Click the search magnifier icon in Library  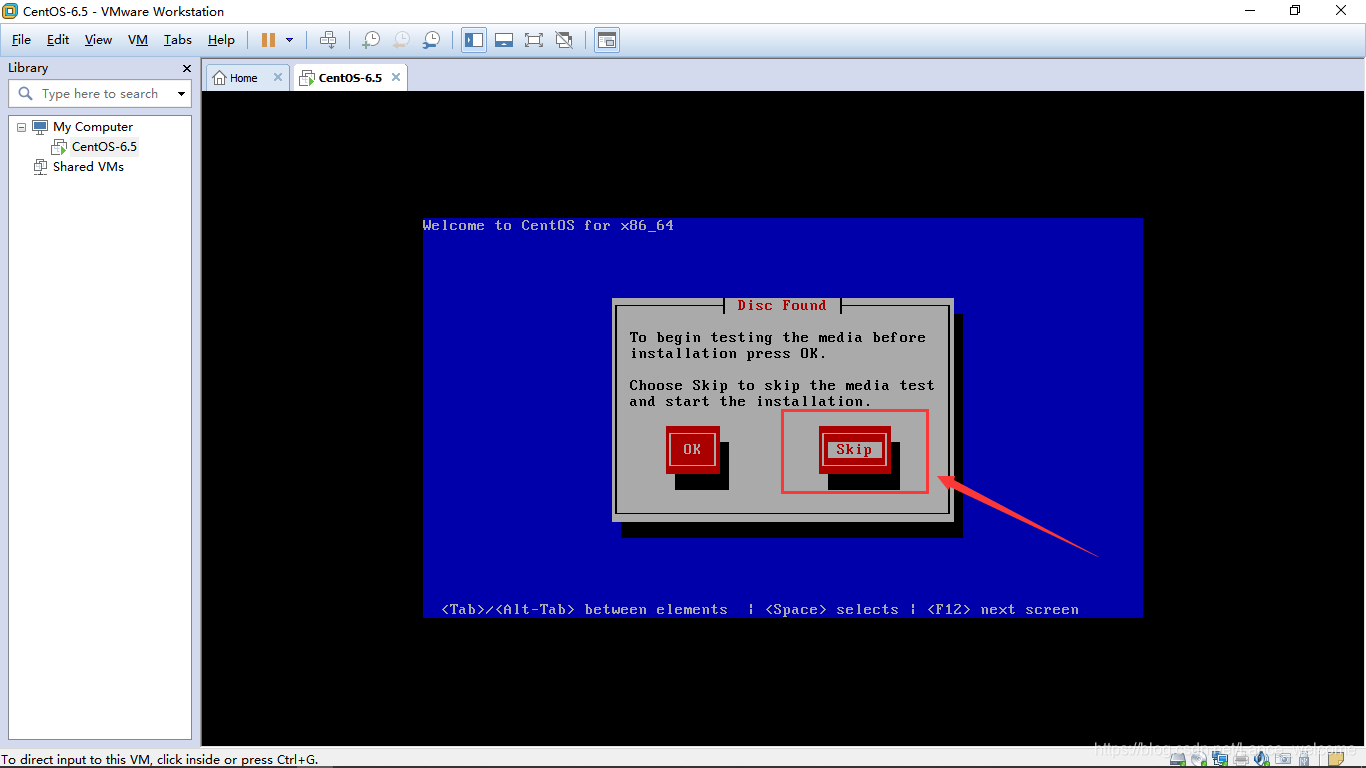(26, 94)
